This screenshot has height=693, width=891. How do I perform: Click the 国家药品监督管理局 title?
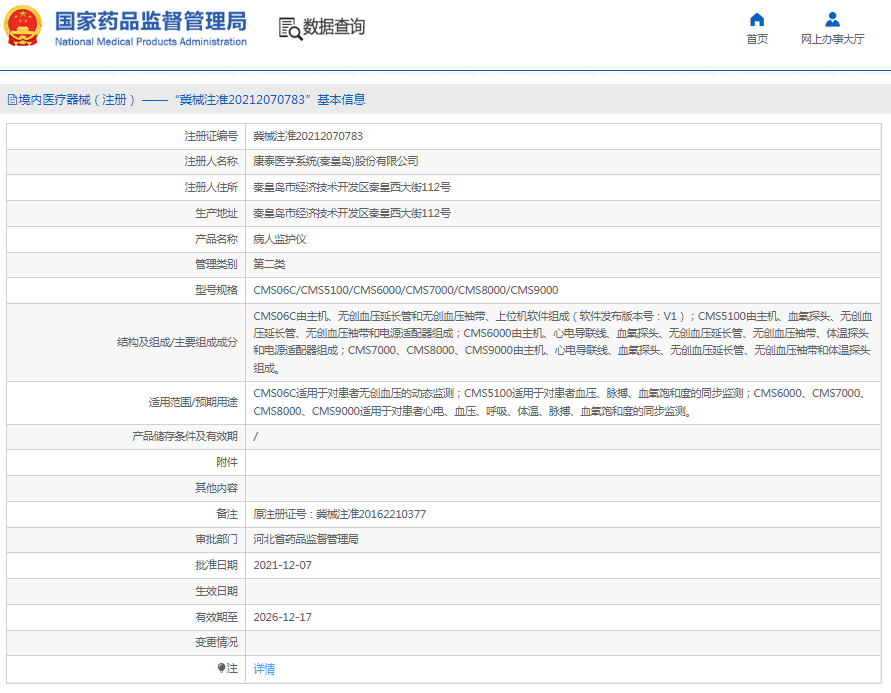[x=151, y=22]
